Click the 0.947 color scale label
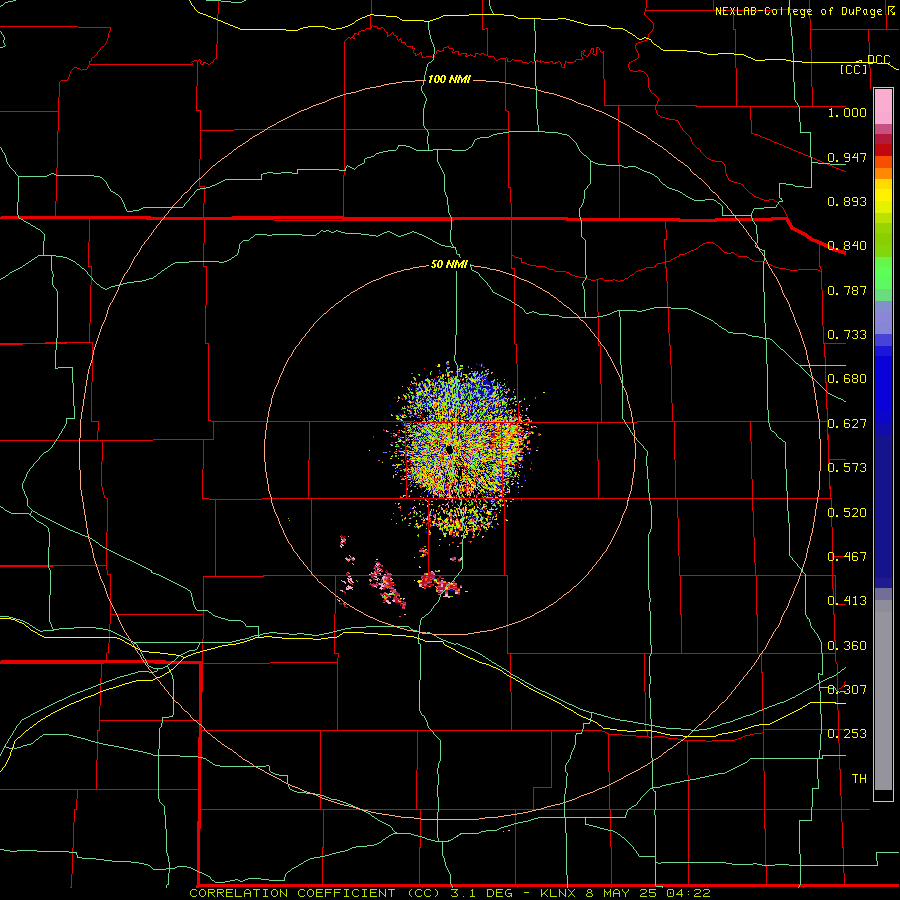The height and width of the screenshot is (900, 900). point(847,157)
